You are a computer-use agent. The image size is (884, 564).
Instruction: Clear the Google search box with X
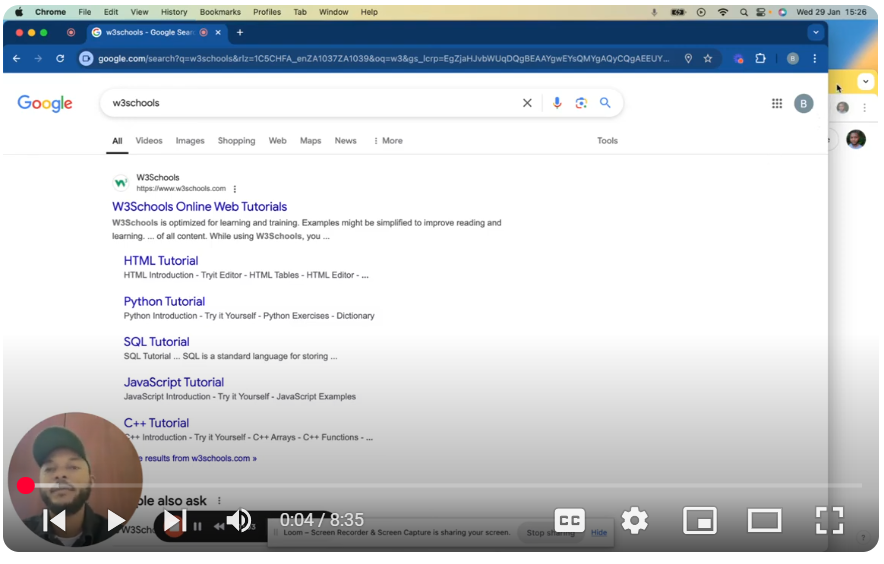pyautogui.click(x=527, y=103)
